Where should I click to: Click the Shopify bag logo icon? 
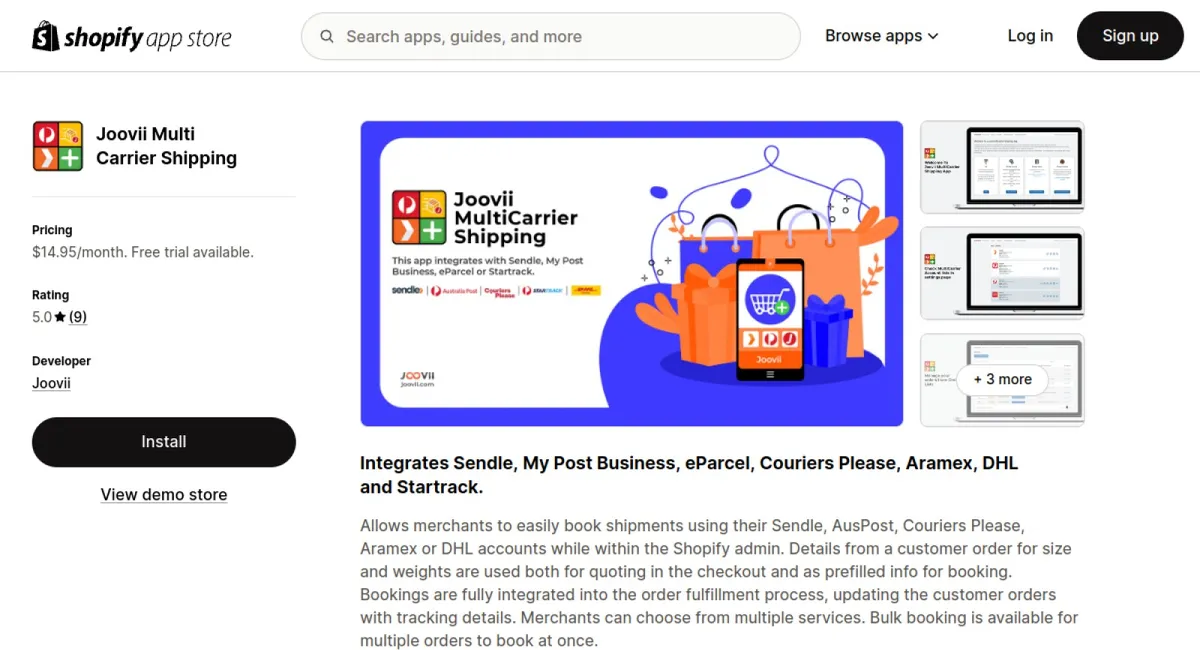(46, 36)
